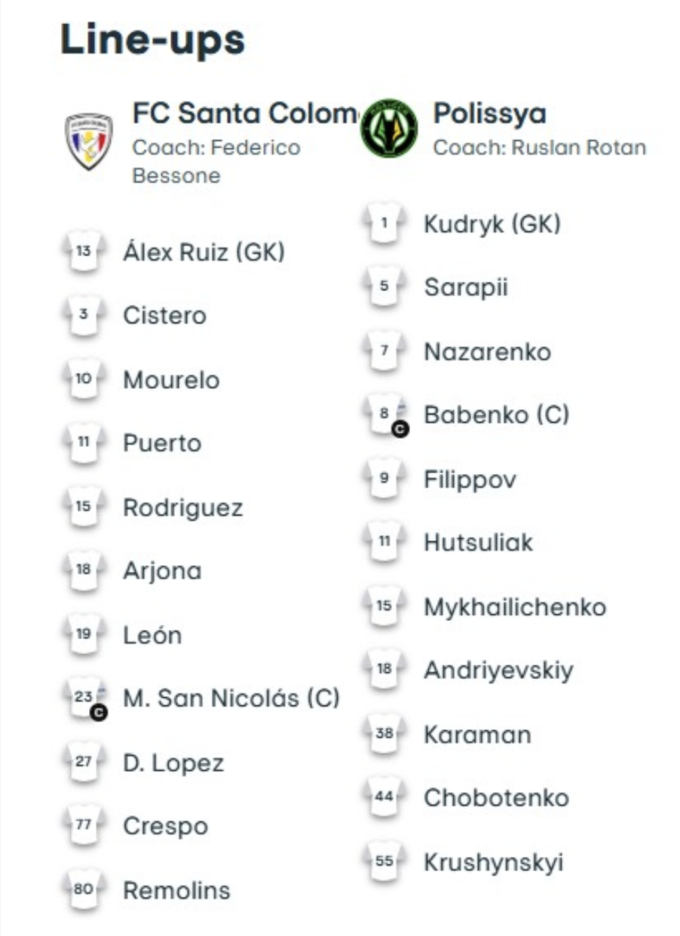Click the Polissya club logo
This screenshot has width=680, height=936.
coord(389,129)
